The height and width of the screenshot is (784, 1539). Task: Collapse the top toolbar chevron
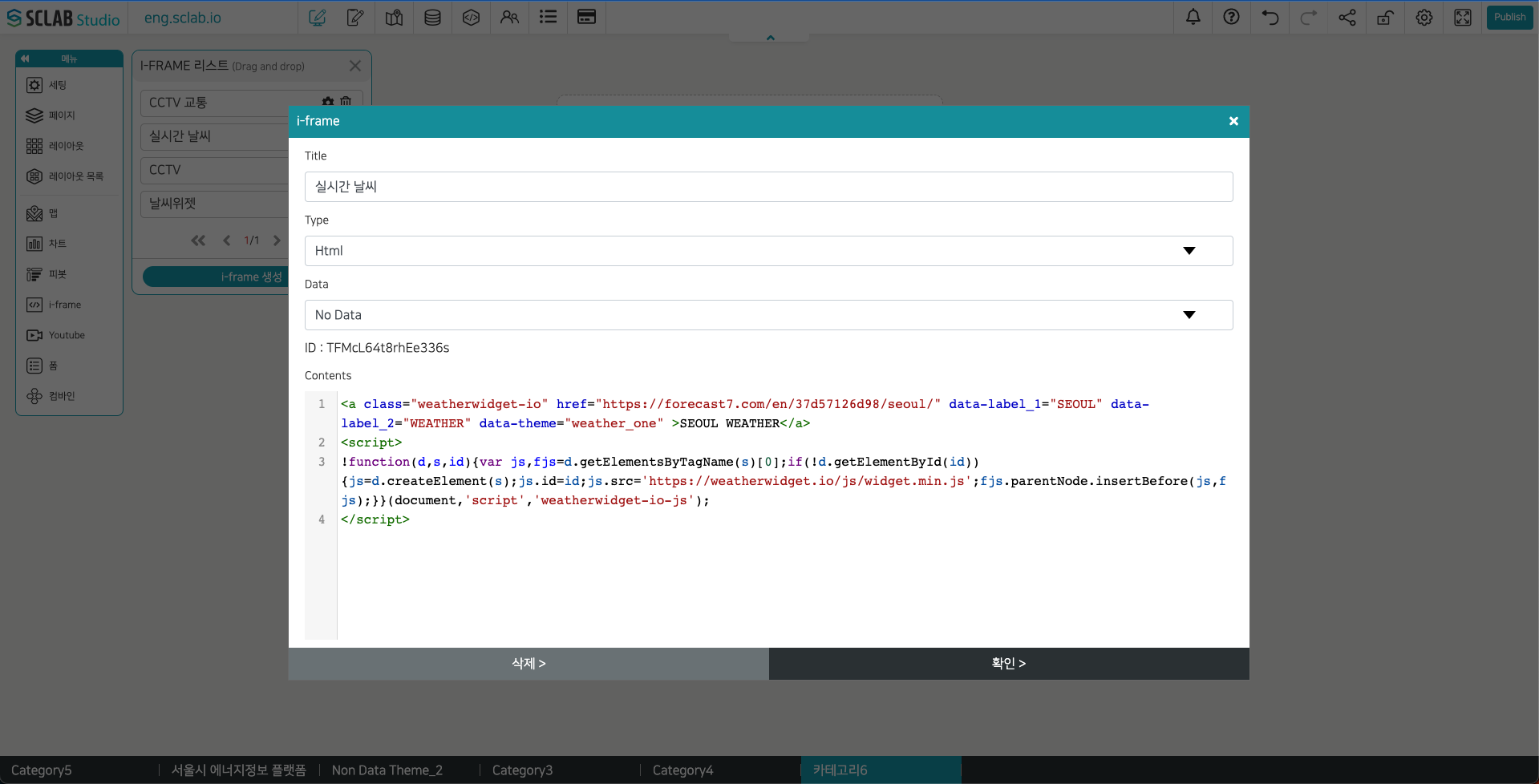click(x=770, y=38)
